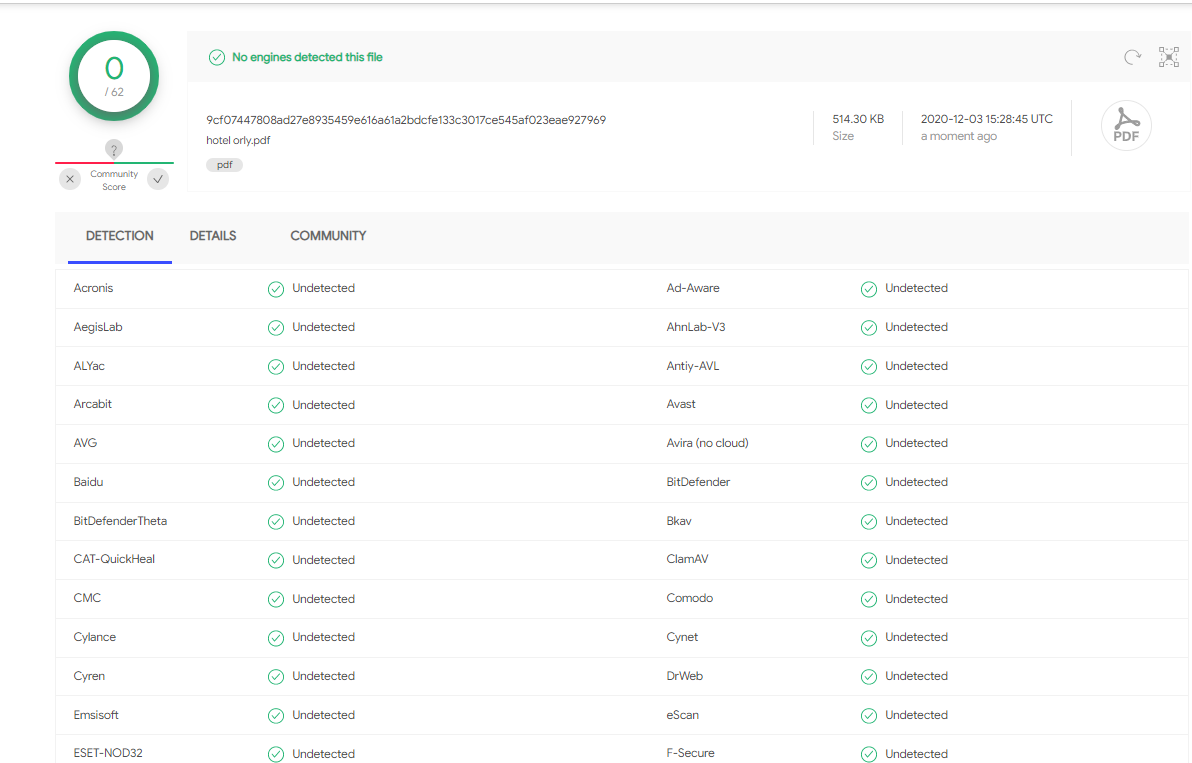Click the PDF file type icon
This screenshot has width=1192, height=763.
click(1126, 127)
